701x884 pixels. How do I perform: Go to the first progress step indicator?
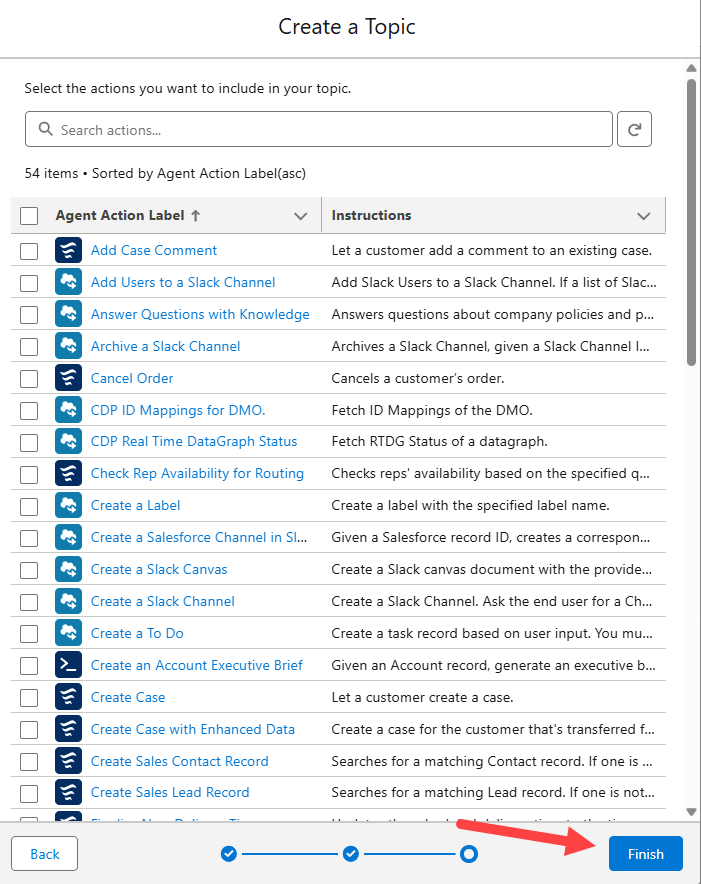[228, 854]
